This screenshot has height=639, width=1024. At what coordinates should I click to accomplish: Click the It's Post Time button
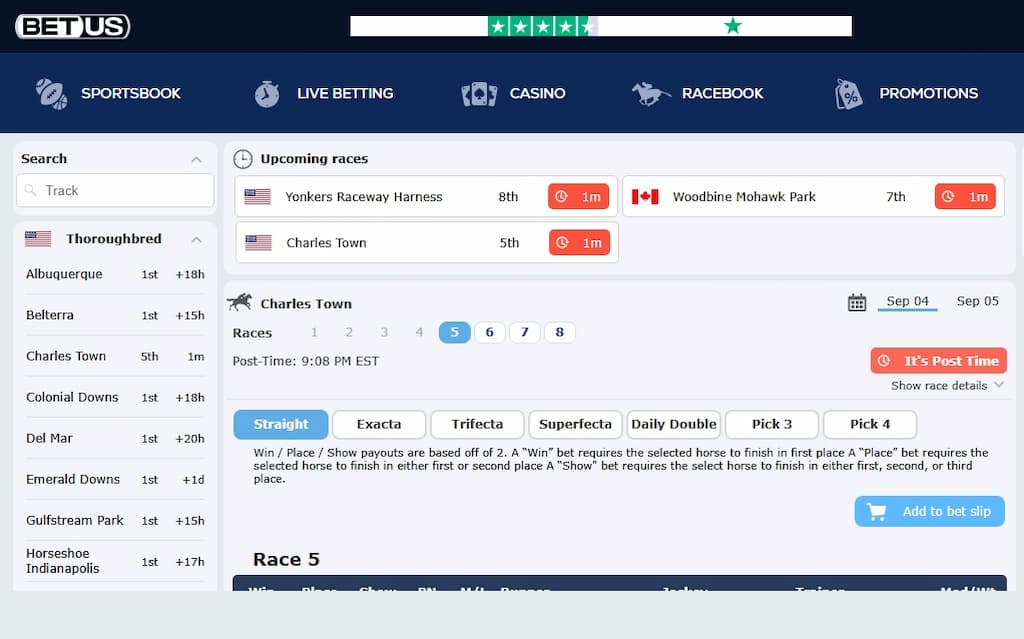[x=937, y=360]
